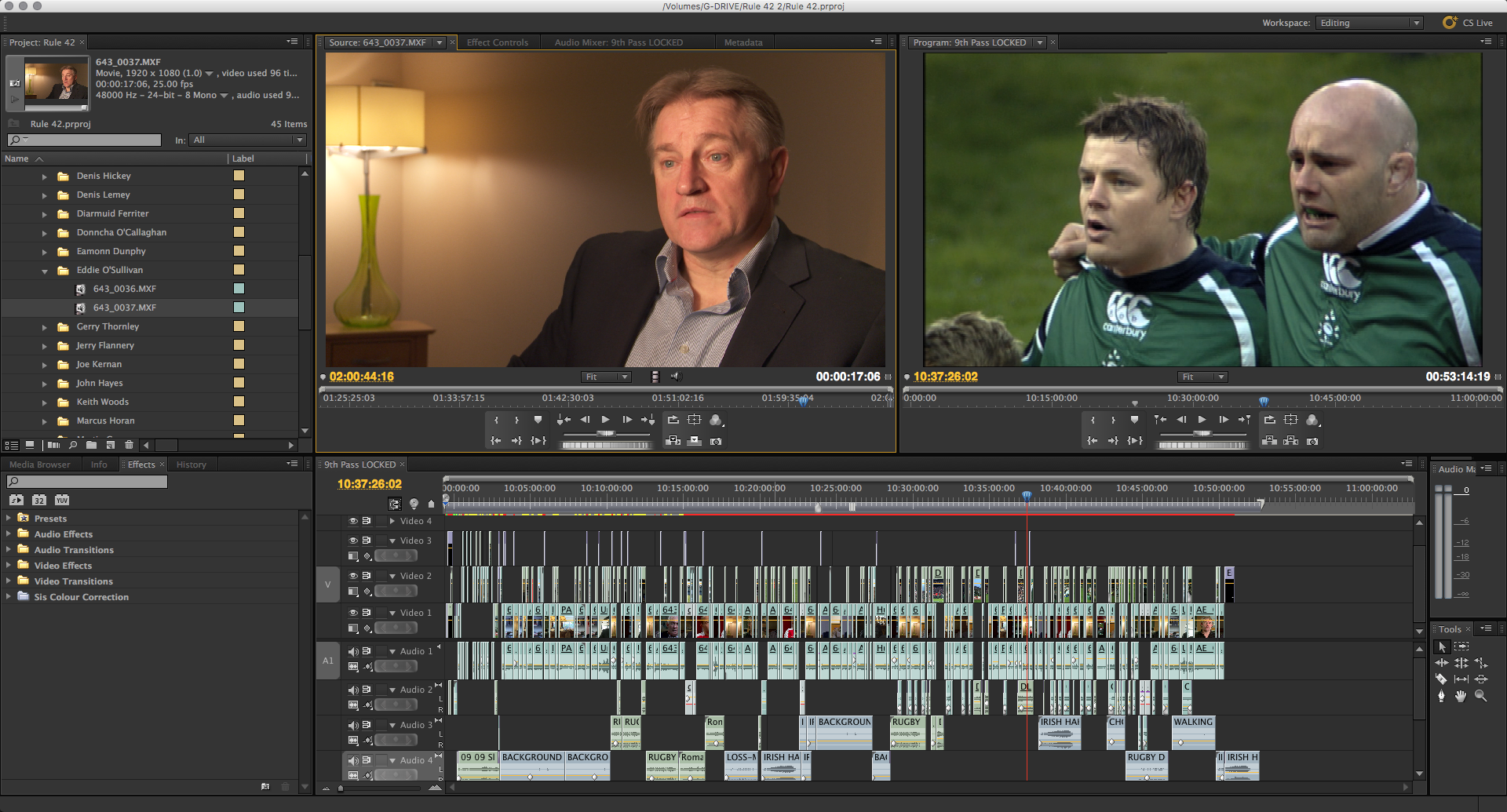Create new bin with Project panel folder icon
Image resolution: width=1507 pixels, height=812 pixels.
click(x=92, y=445)
